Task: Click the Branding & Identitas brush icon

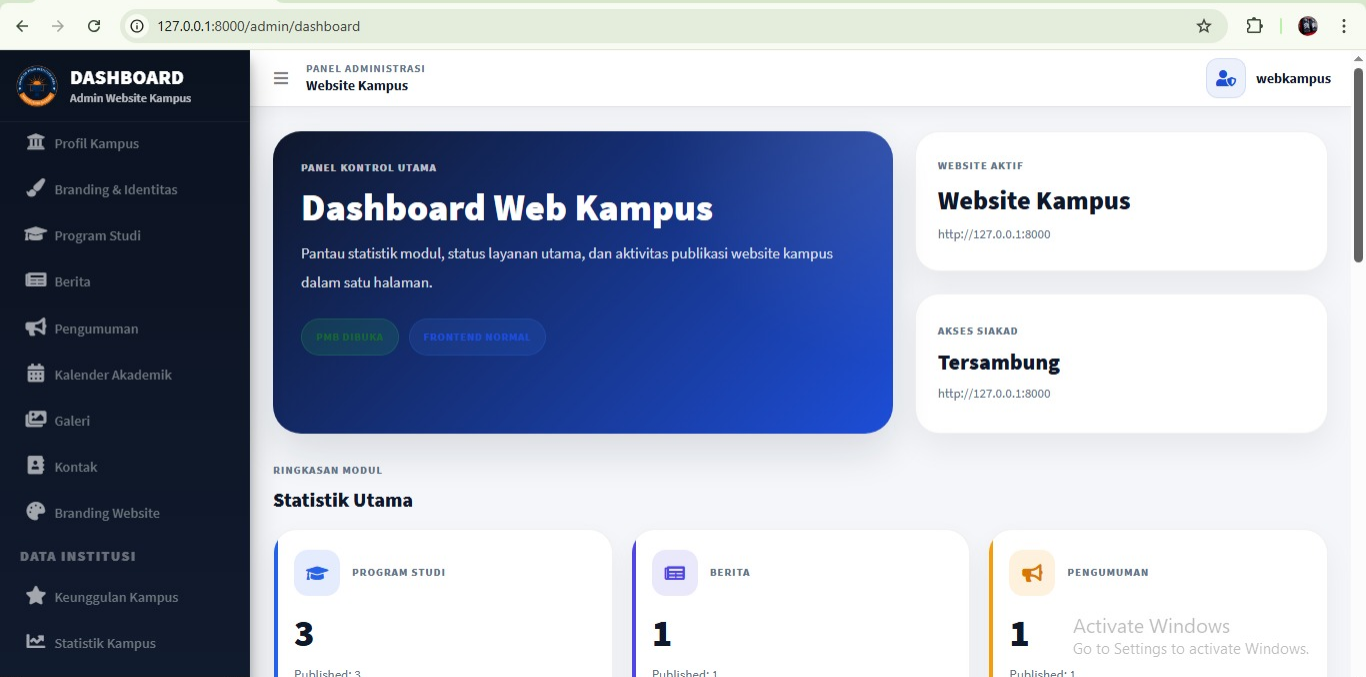Action: click(35, 189)
